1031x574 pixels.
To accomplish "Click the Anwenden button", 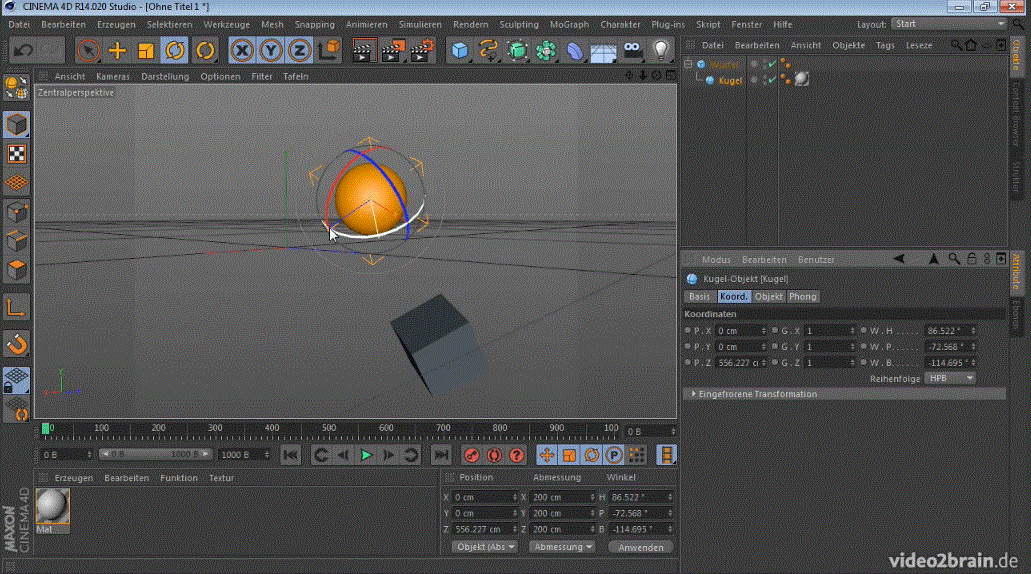I will coord(640,547).
